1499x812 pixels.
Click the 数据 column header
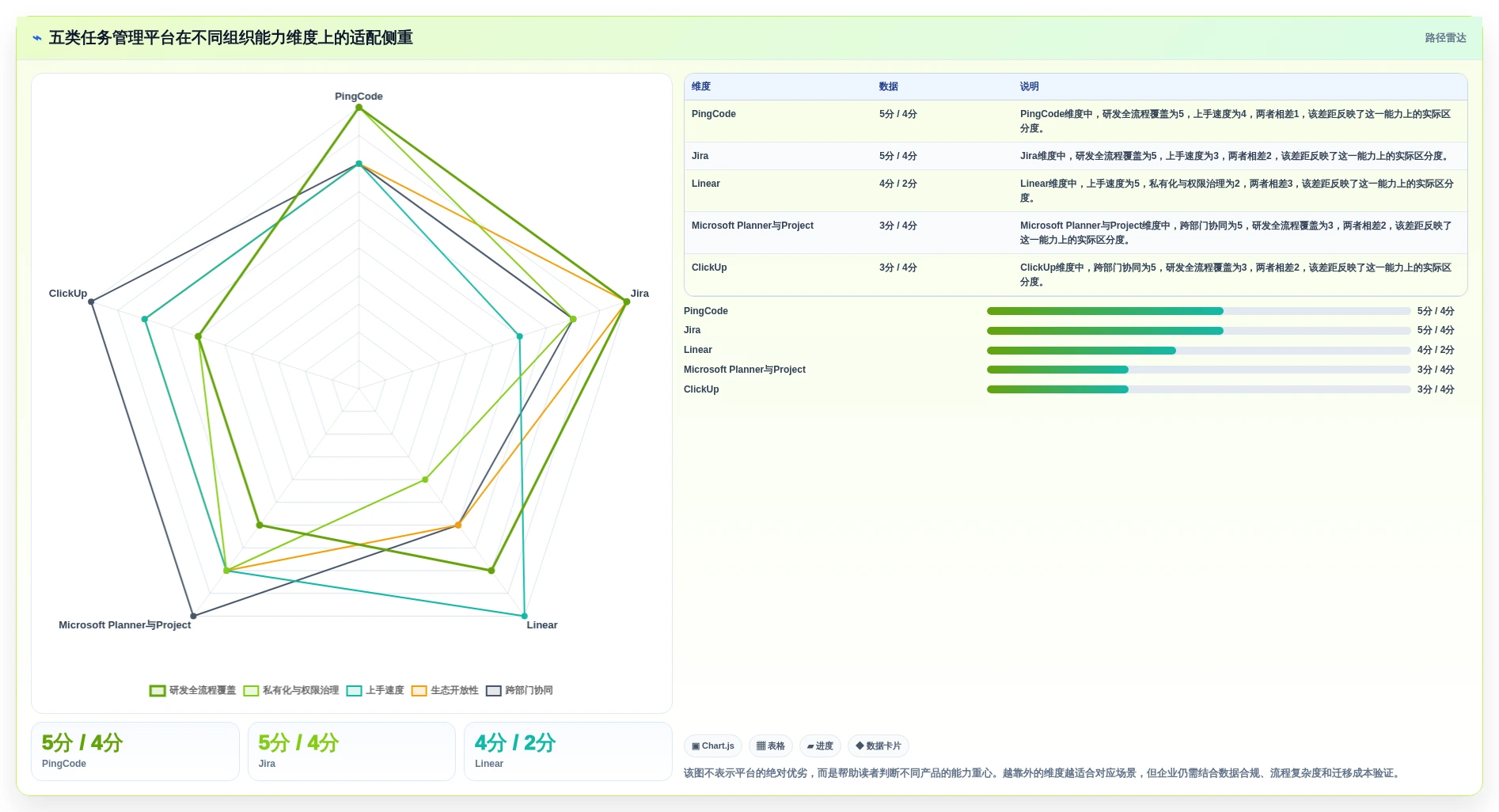(x=889, y=86)
